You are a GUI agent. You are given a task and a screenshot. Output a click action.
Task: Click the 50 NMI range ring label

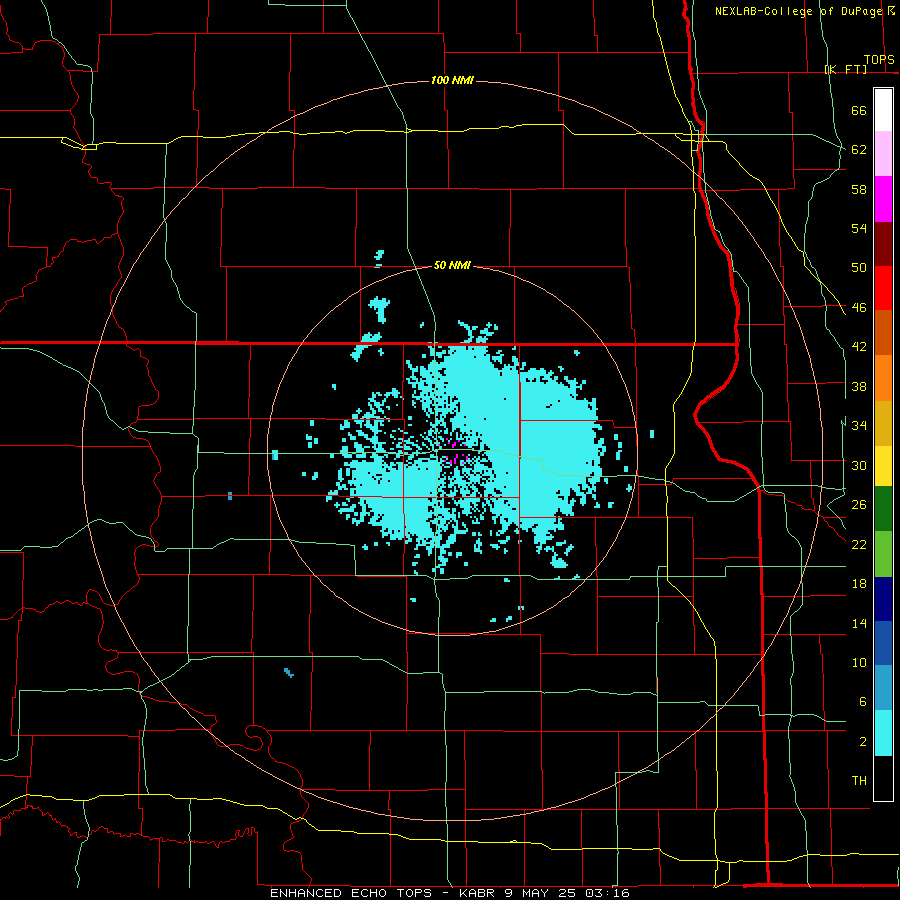[x=452, y=265]
